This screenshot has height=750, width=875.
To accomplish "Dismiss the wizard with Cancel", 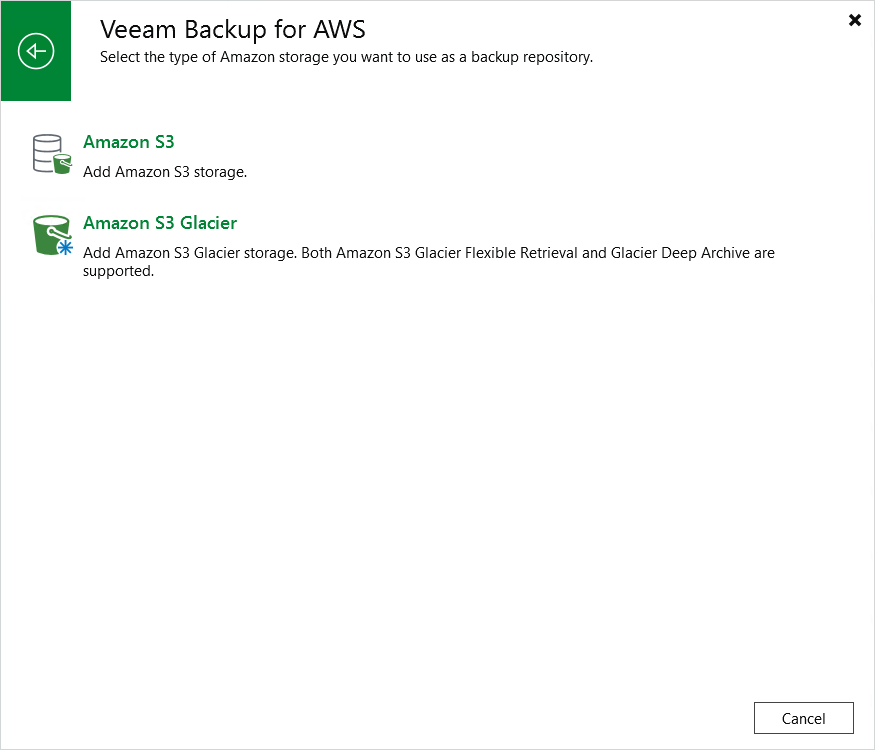I will [x=803, y=718].
